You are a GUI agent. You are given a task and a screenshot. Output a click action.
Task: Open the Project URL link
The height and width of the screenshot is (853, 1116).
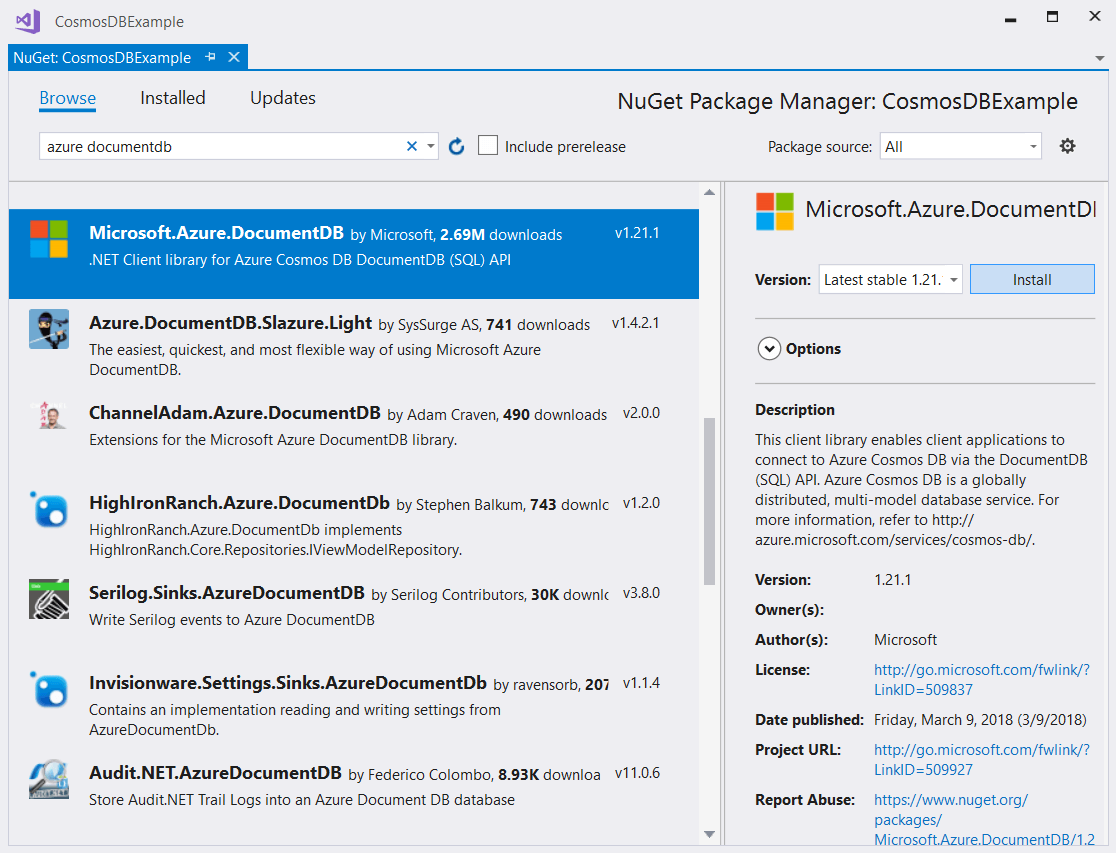(981, 760)
